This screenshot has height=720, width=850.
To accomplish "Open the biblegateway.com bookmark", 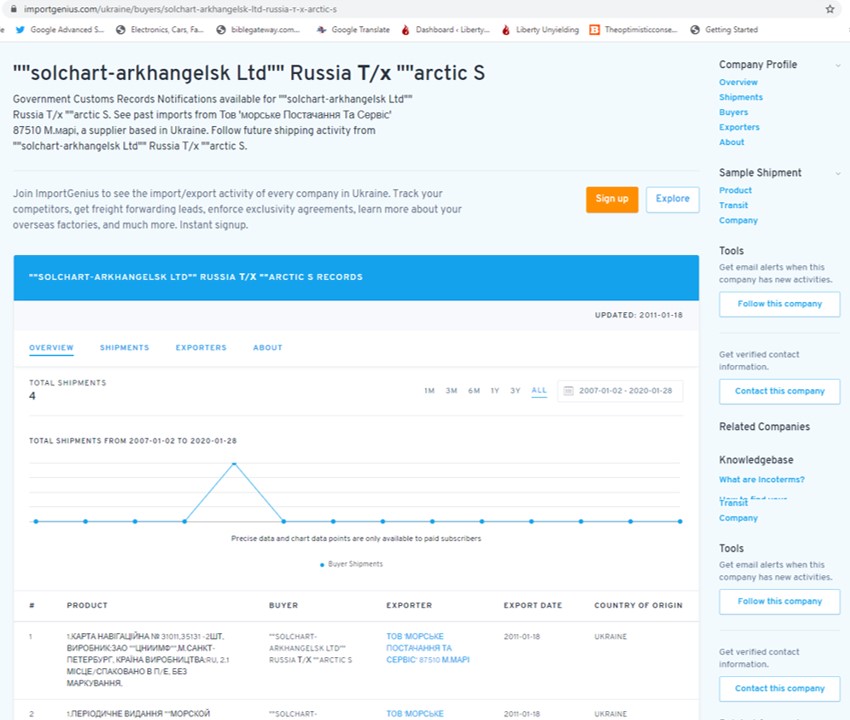I will pyautogui.click(x=258, y=30).
